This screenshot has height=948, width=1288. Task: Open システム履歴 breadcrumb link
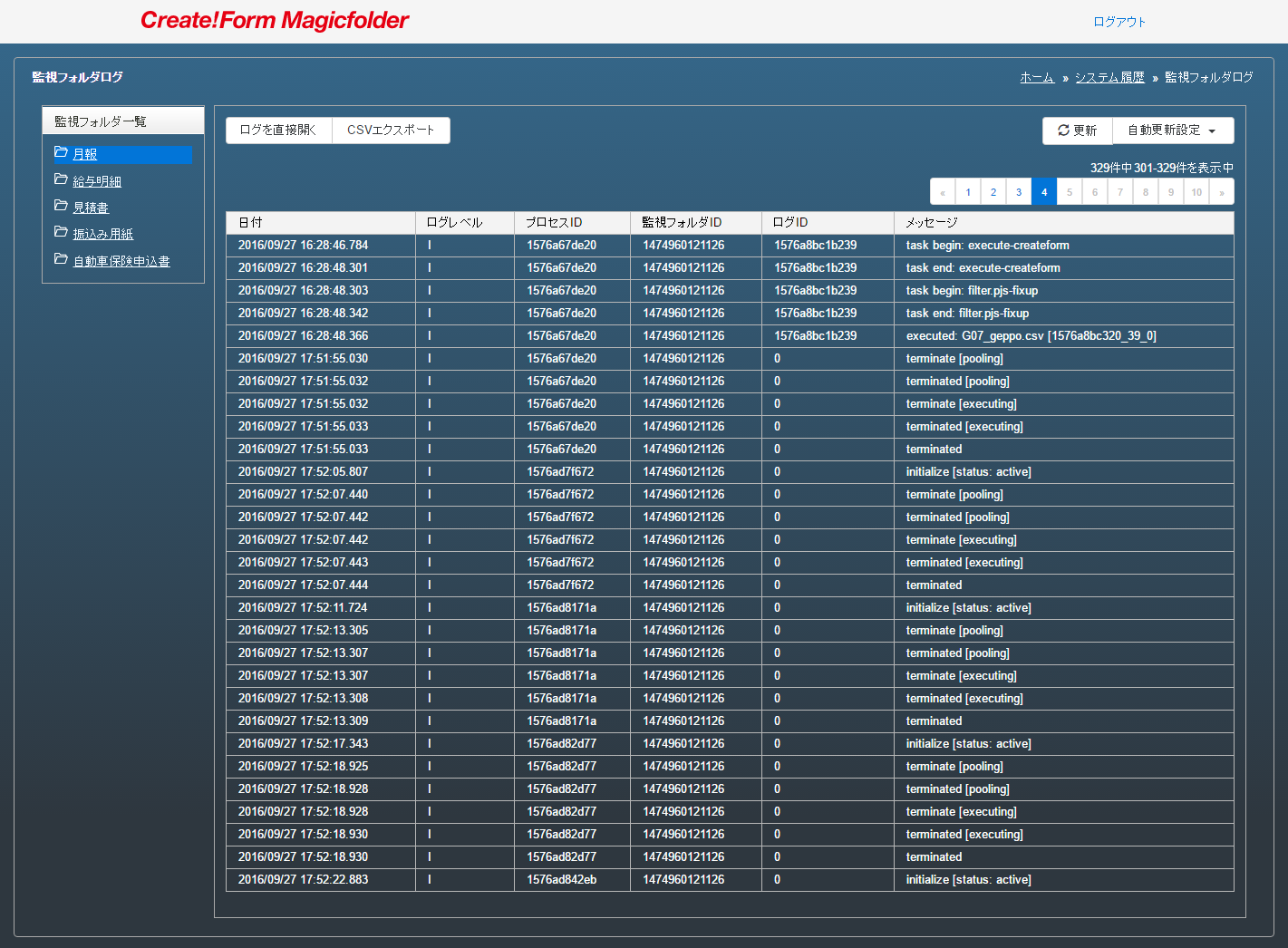coord(1110,77)
